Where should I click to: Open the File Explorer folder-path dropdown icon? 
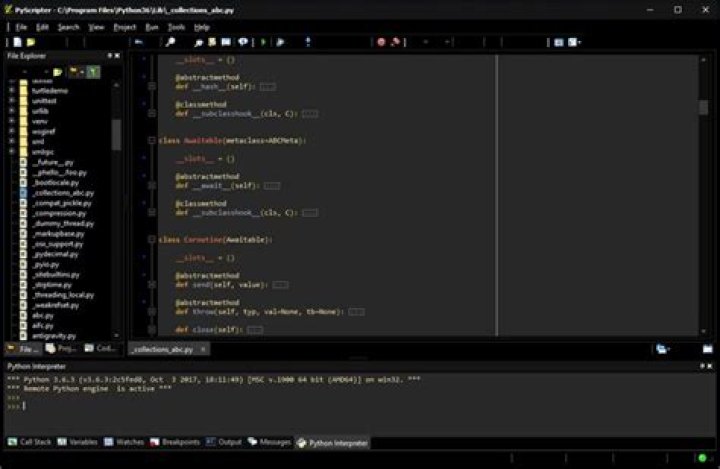[76, 72]
